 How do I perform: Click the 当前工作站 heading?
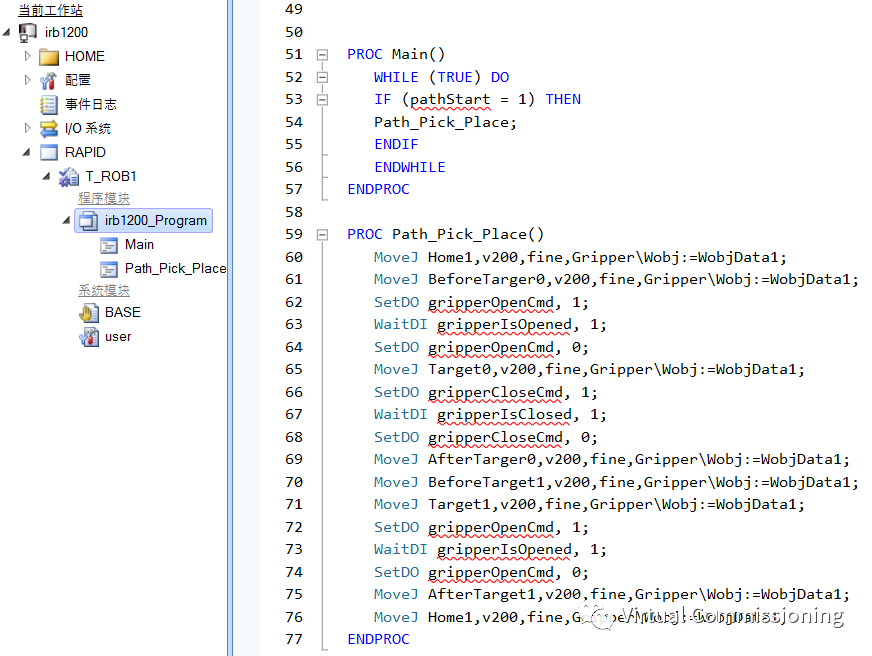click(51, 10)
